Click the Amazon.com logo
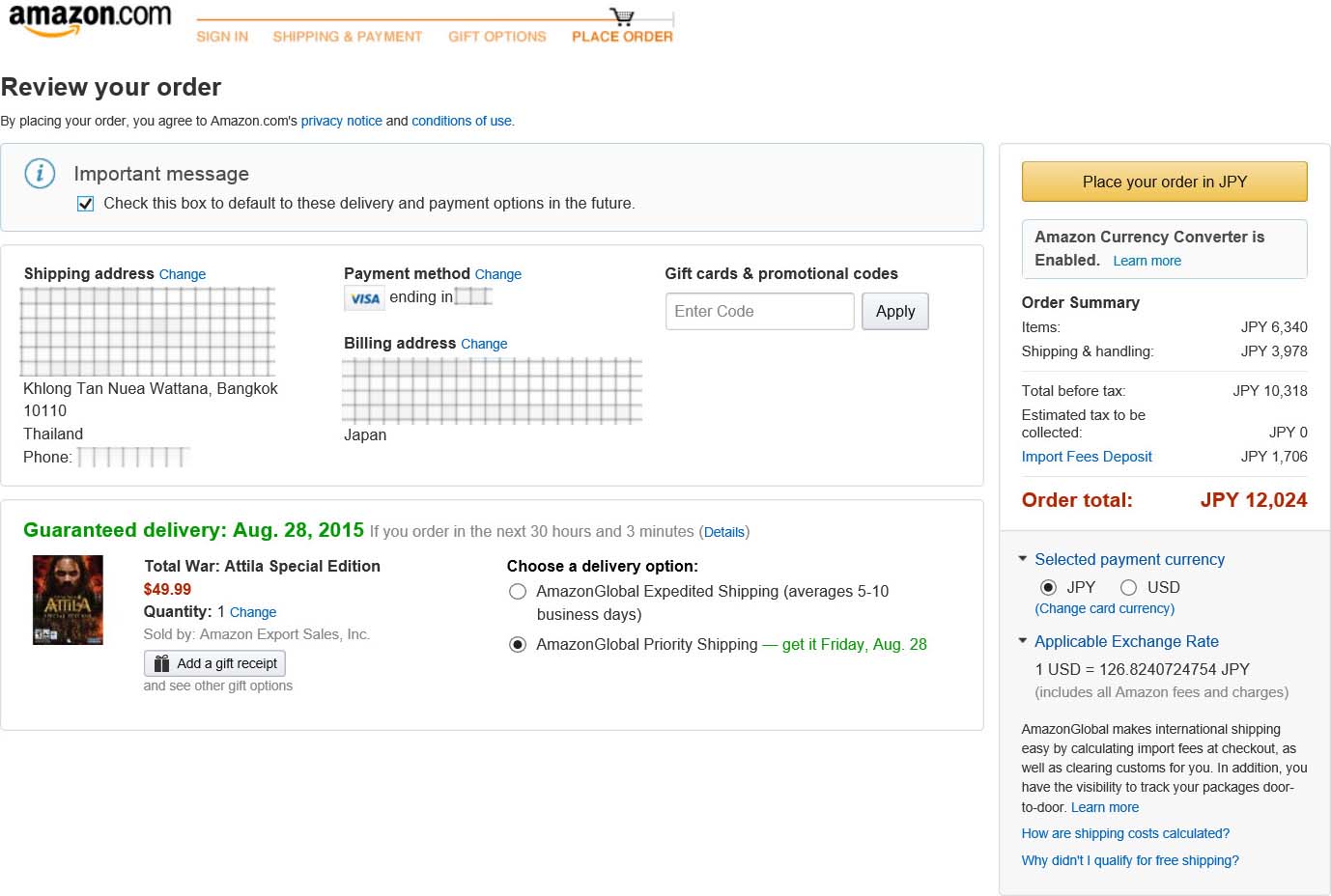 click(x=90, y=20)
